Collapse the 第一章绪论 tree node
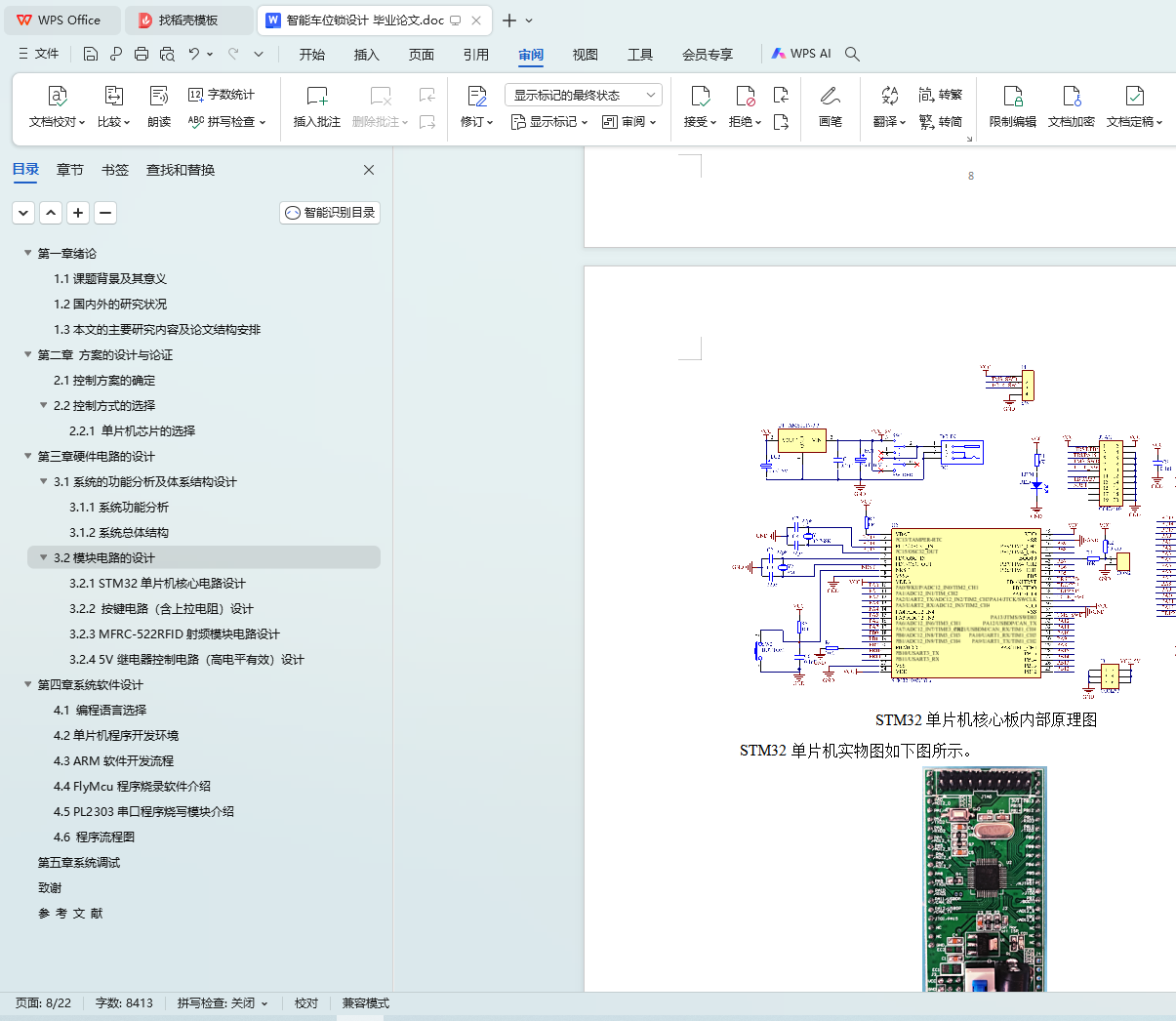This screenshot has height=1021, width=1176. pos(28,254)
